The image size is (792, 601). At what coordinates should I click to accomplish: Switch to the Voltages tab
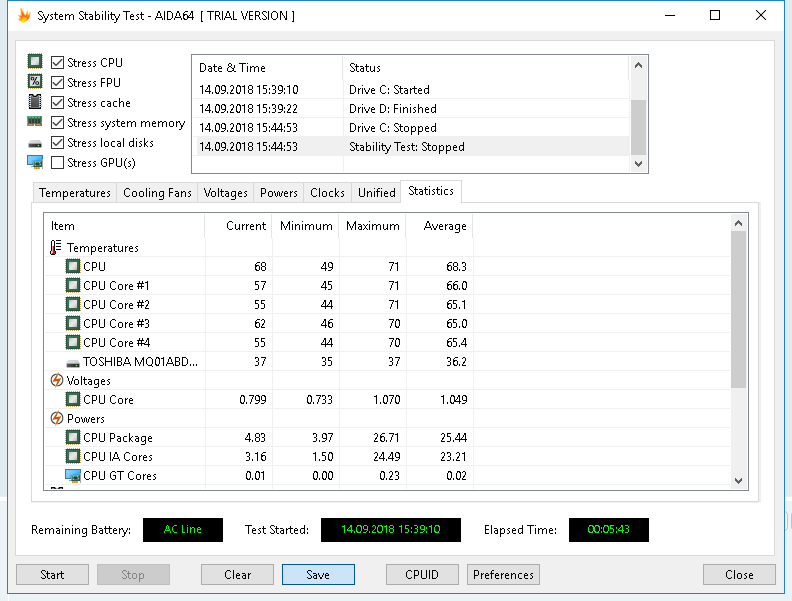pyautogui.click(x=225, y=193)
